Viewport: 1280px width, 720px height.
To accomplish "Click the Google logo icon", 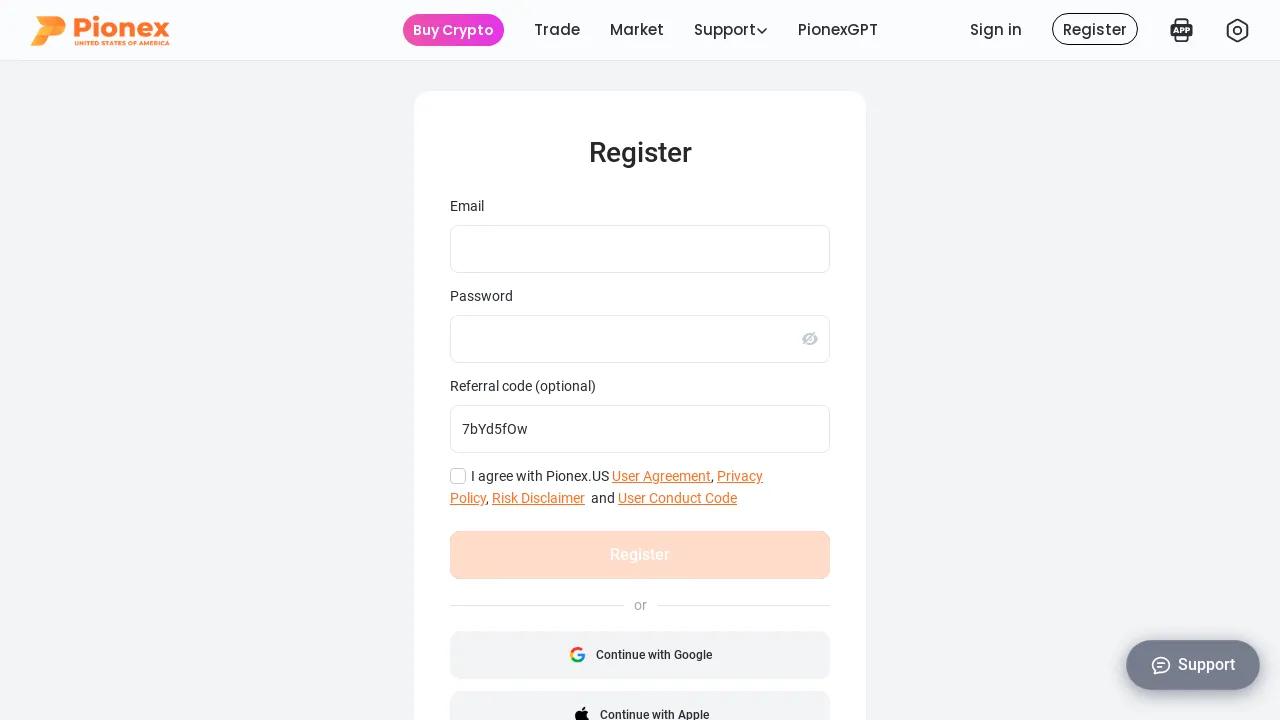I will tap(578, 655).
